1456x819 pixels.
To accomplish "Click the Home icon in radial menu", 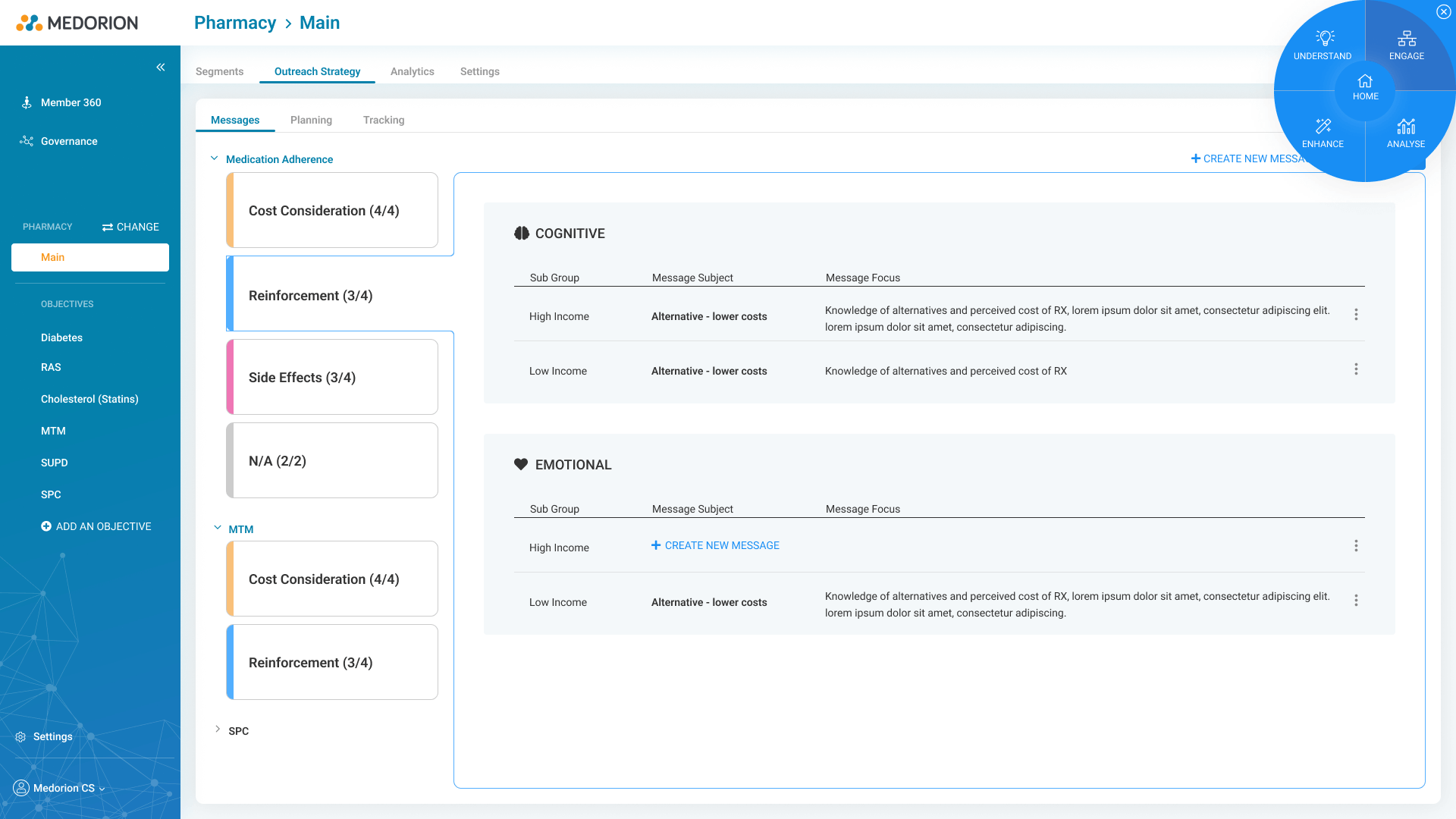I will [1365, 82].
